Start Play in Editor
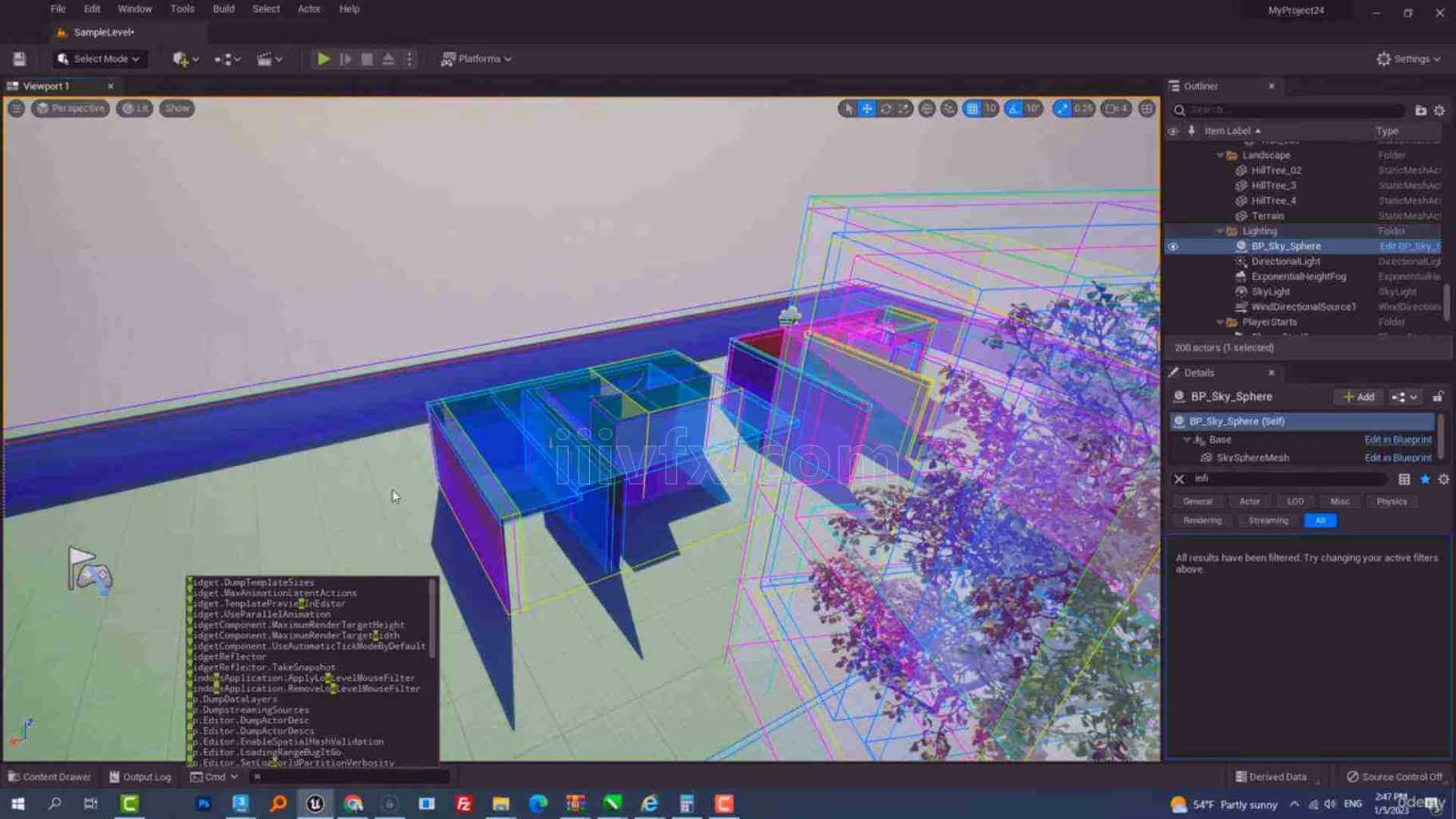Viewport: 1456px width, 819px height. point(323,59)
